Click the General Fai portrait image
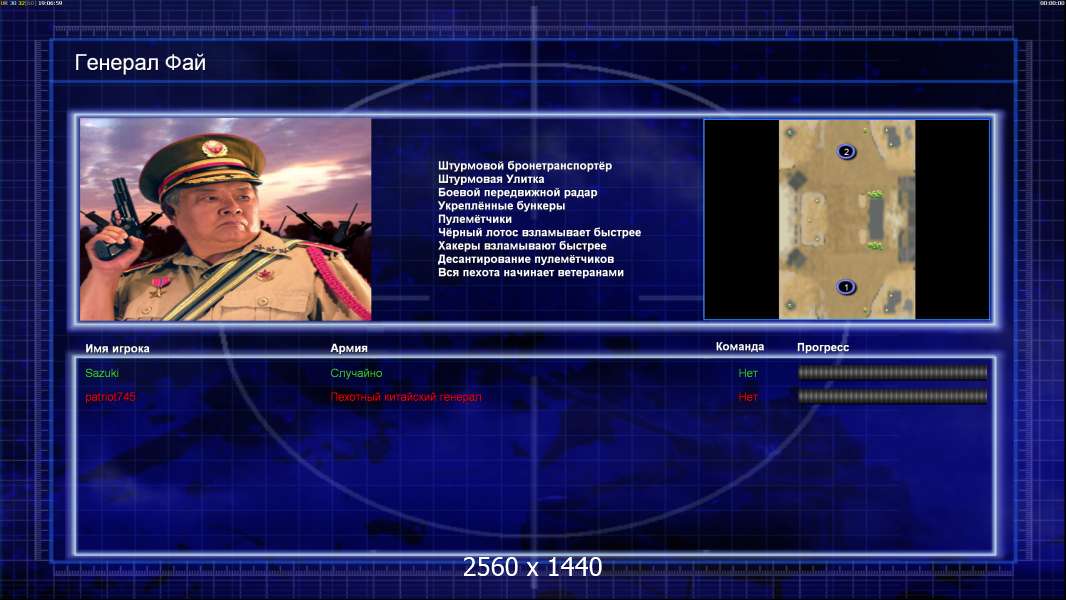 226,219
